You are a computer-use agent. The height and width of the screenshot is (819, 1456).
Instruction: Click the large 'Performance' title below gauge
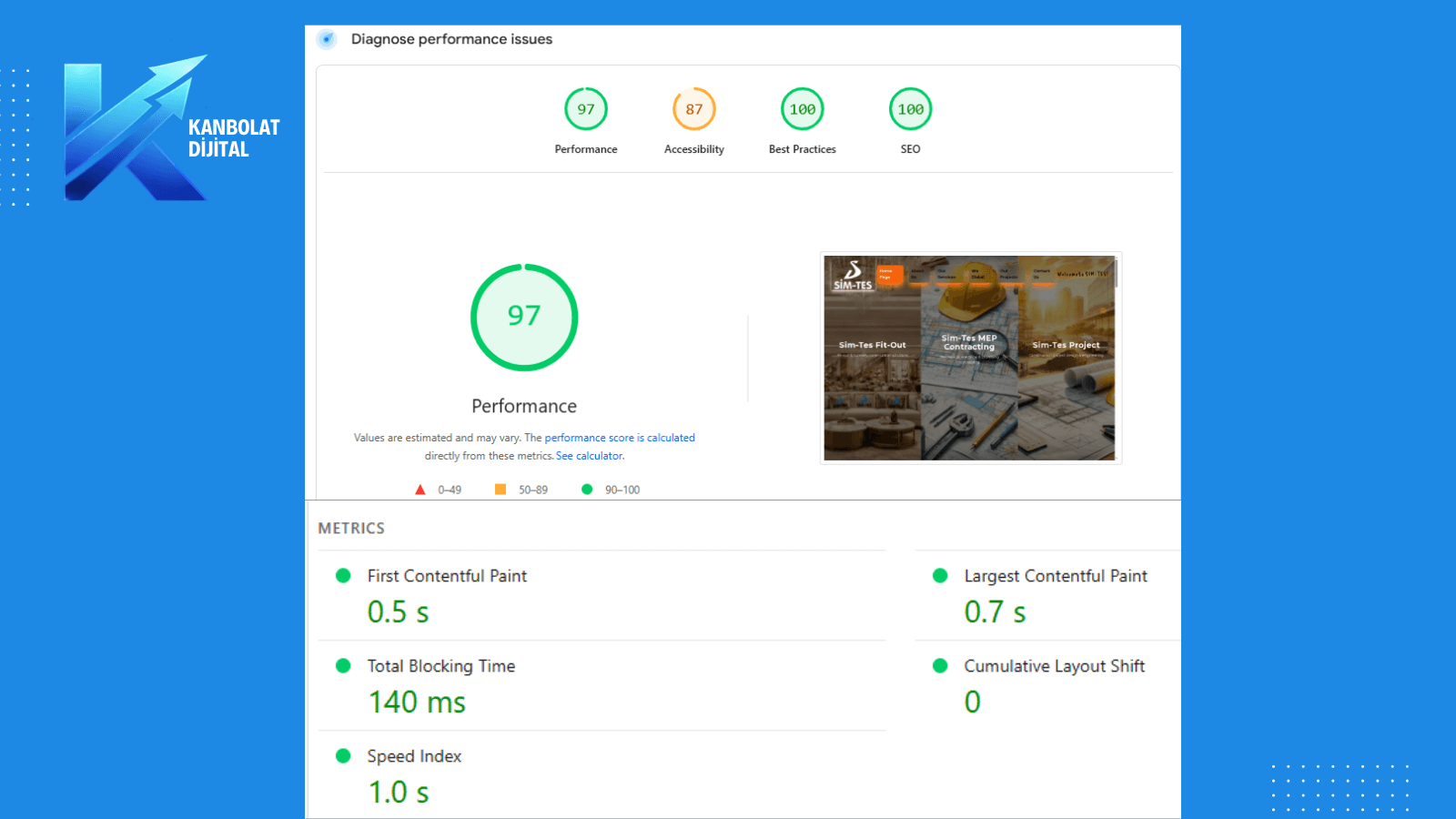(524, 406)
